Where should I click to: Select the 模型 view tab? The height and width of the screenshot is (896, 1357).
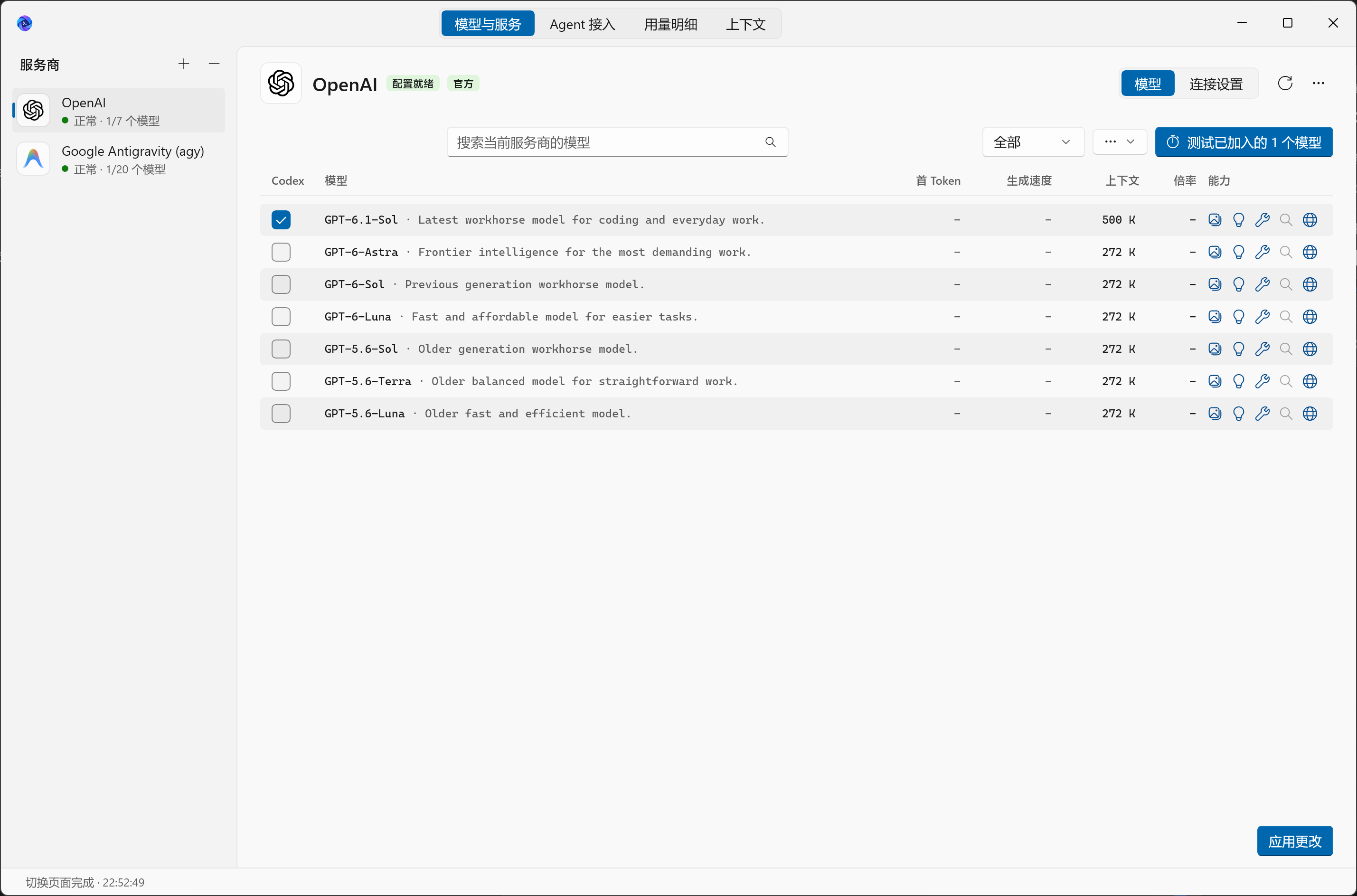point(1148,84)
